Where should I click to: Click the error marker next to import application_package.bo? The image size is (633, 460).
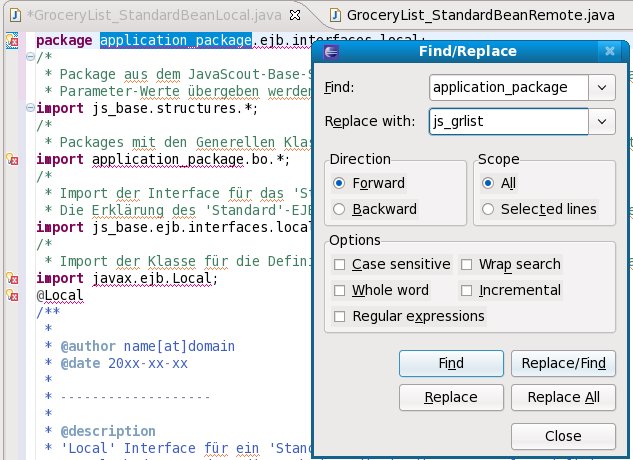(11, 159)
